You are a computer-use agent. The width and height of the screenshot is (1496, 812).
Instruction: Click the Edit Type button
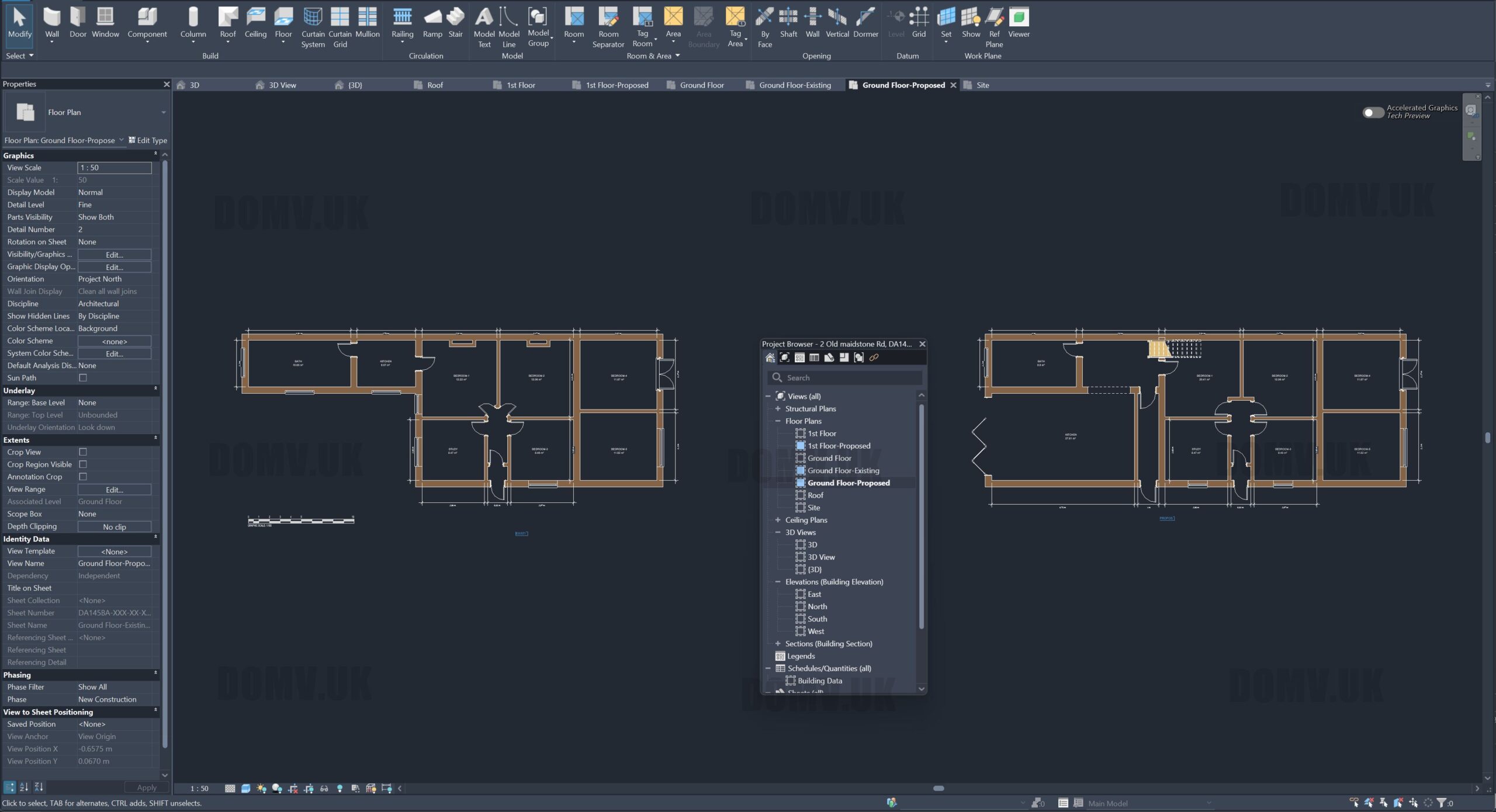(x=148, y=140)
